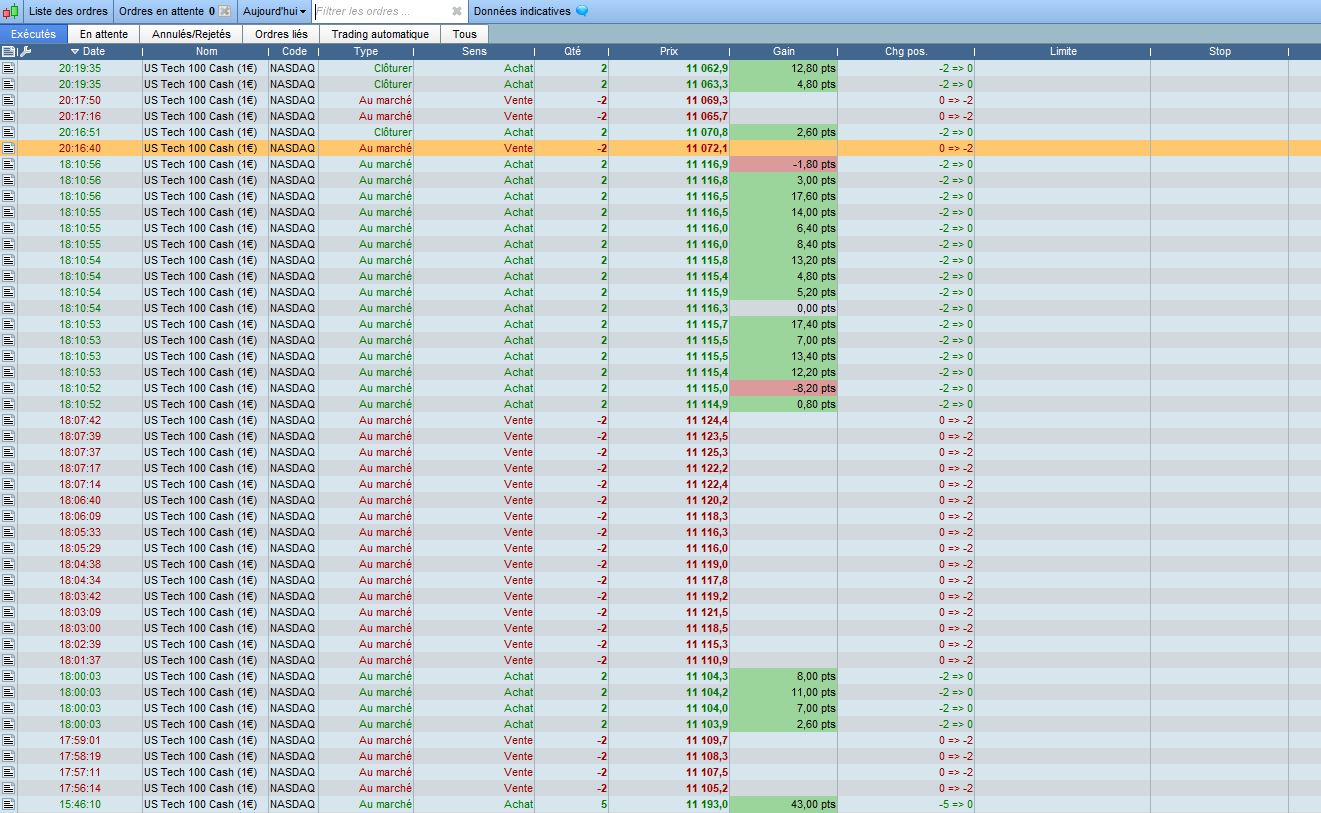Image resolution: width=1321 pixels, height=813 pixels.
Task: Clear the order filter with the X icon
Action: click(x=457, y=12)
